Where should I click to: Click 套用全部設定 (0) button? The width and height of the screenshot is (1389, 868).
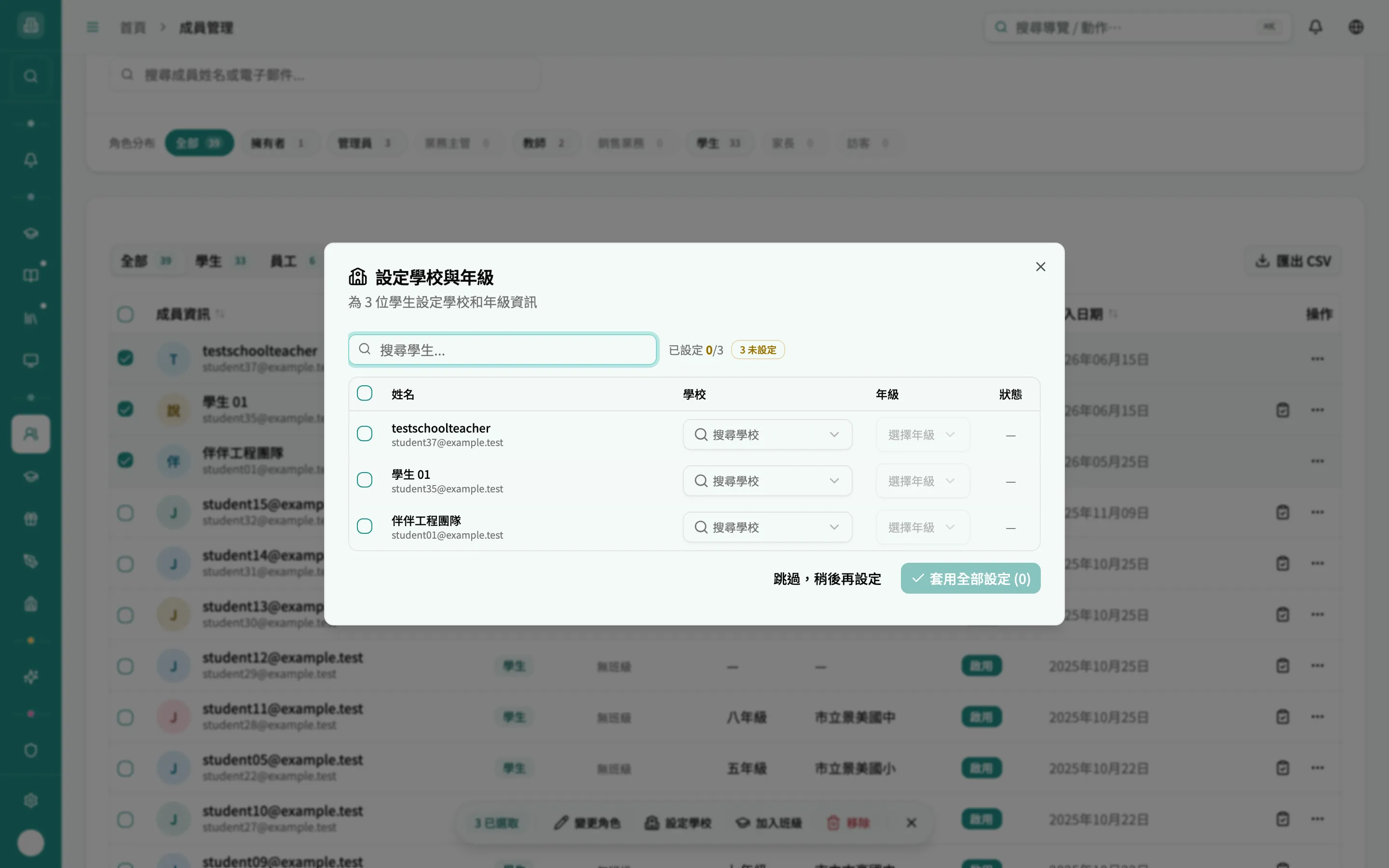[x=970, y=579]
